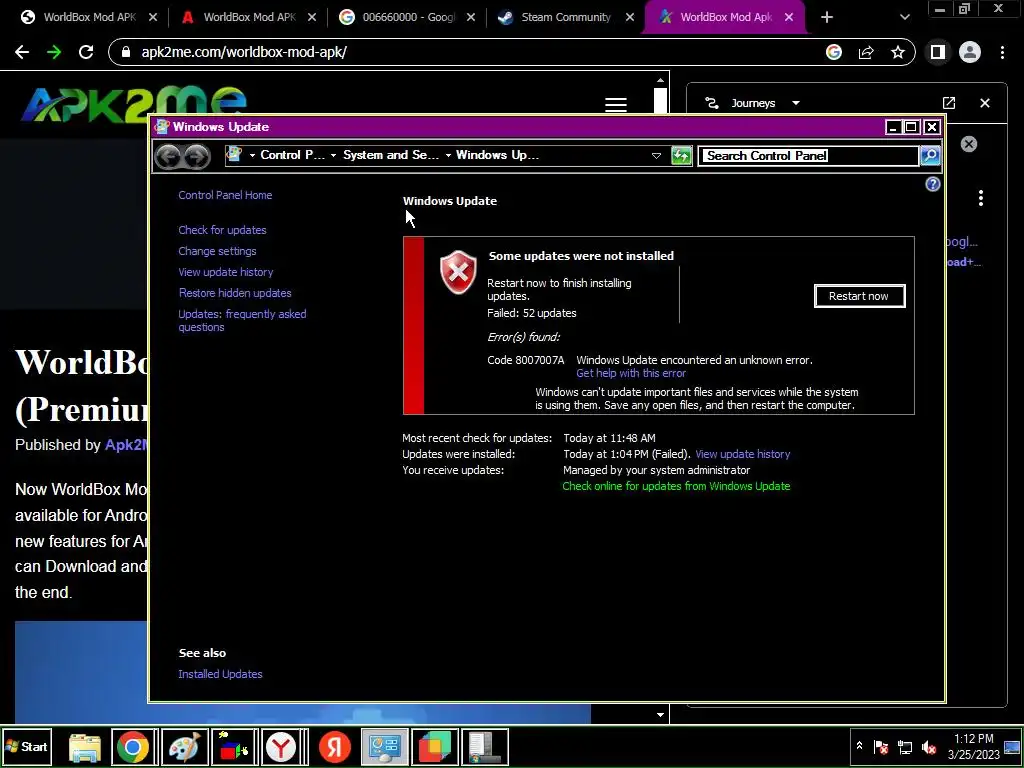Dismiss the journey card with X circle

(968, 144)
